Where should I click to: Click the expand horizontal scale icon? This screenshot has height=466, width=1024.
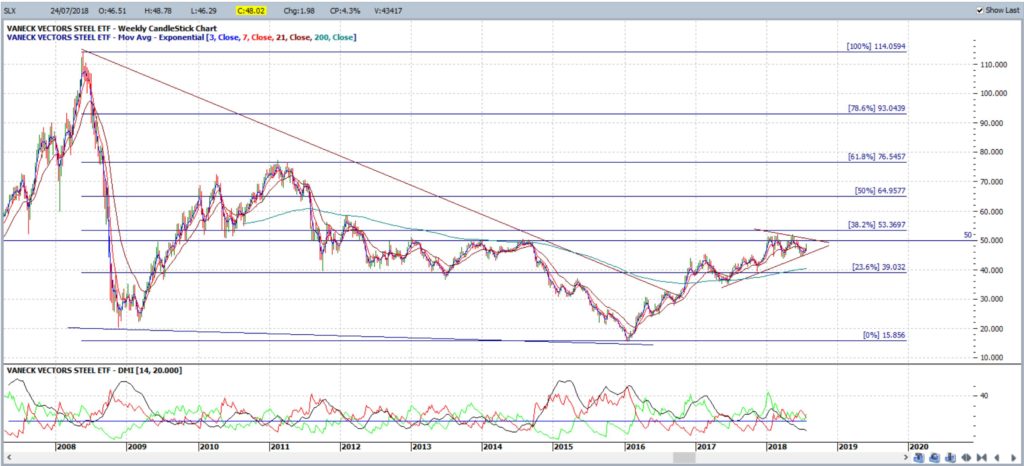[x=967, y=458]
